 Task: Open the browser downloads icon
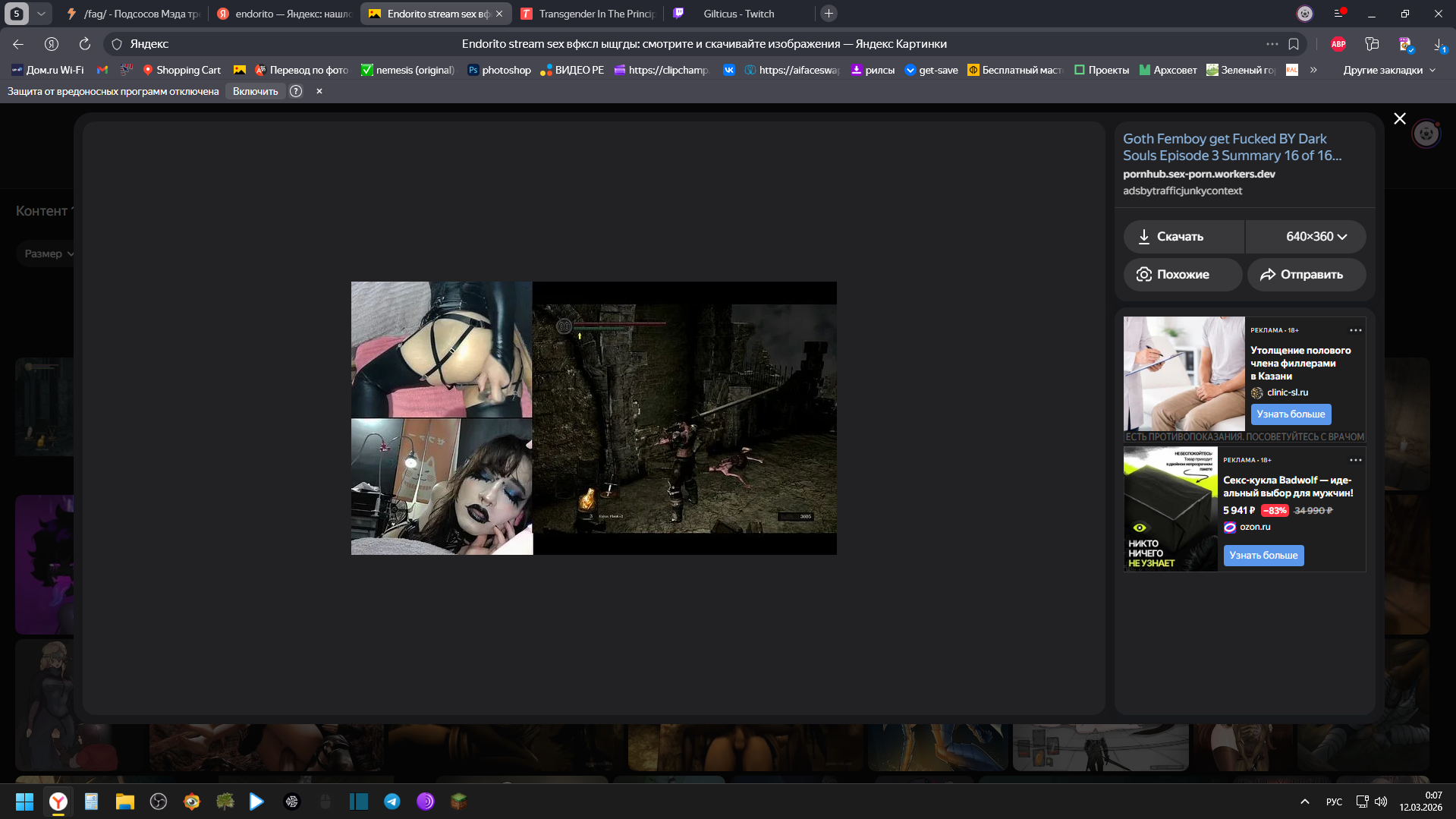[x=1439, y=45]
